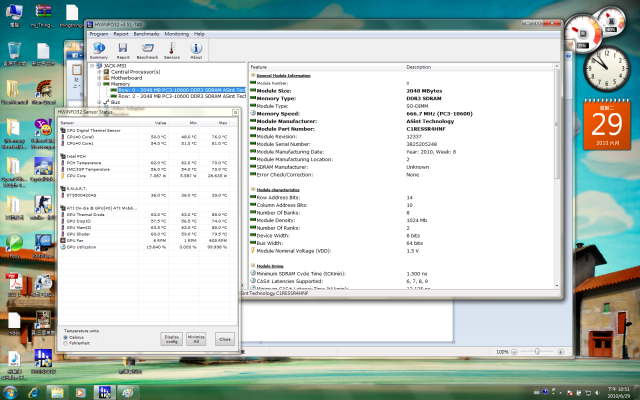Select the Fahrenheit temperature unit

click(x=65, y=343)
